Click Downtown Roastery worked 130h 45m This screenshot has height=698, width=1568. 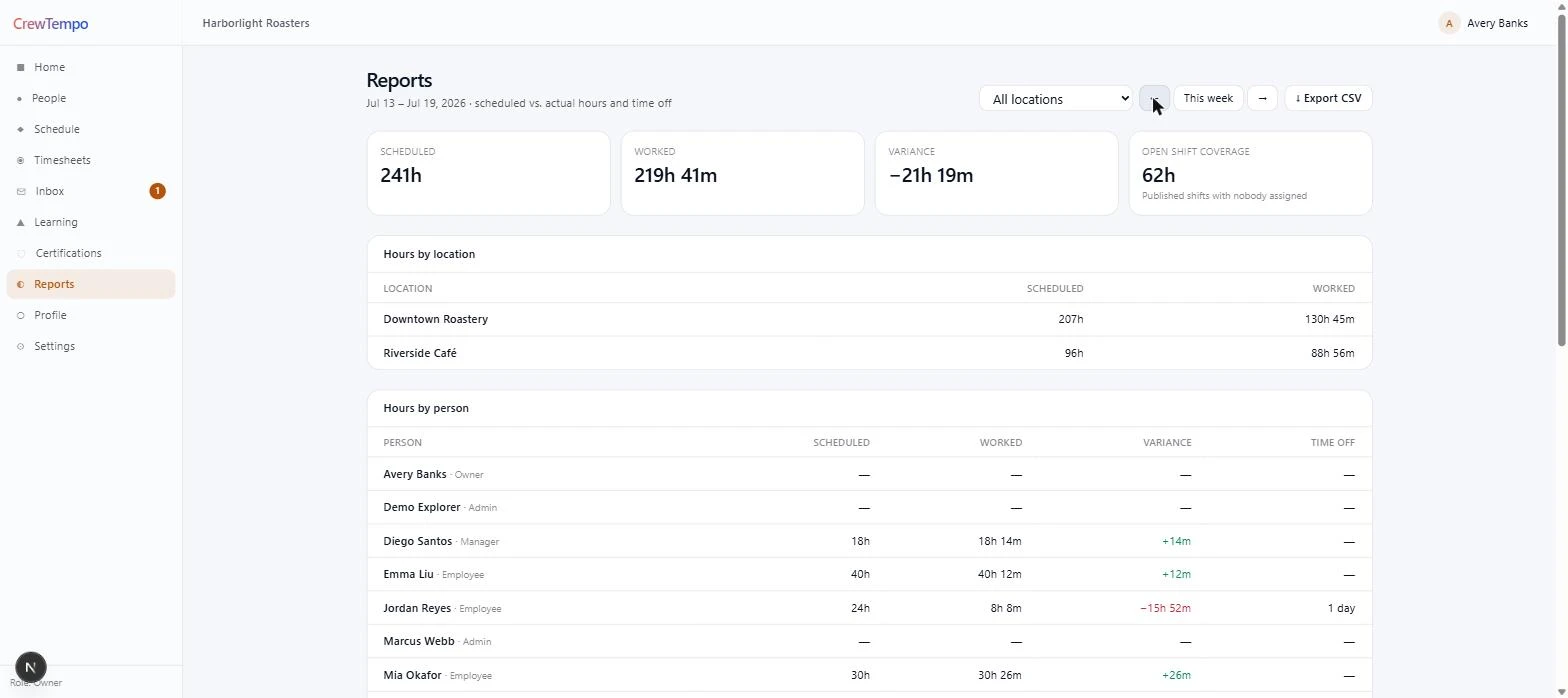click(1330, 319)
